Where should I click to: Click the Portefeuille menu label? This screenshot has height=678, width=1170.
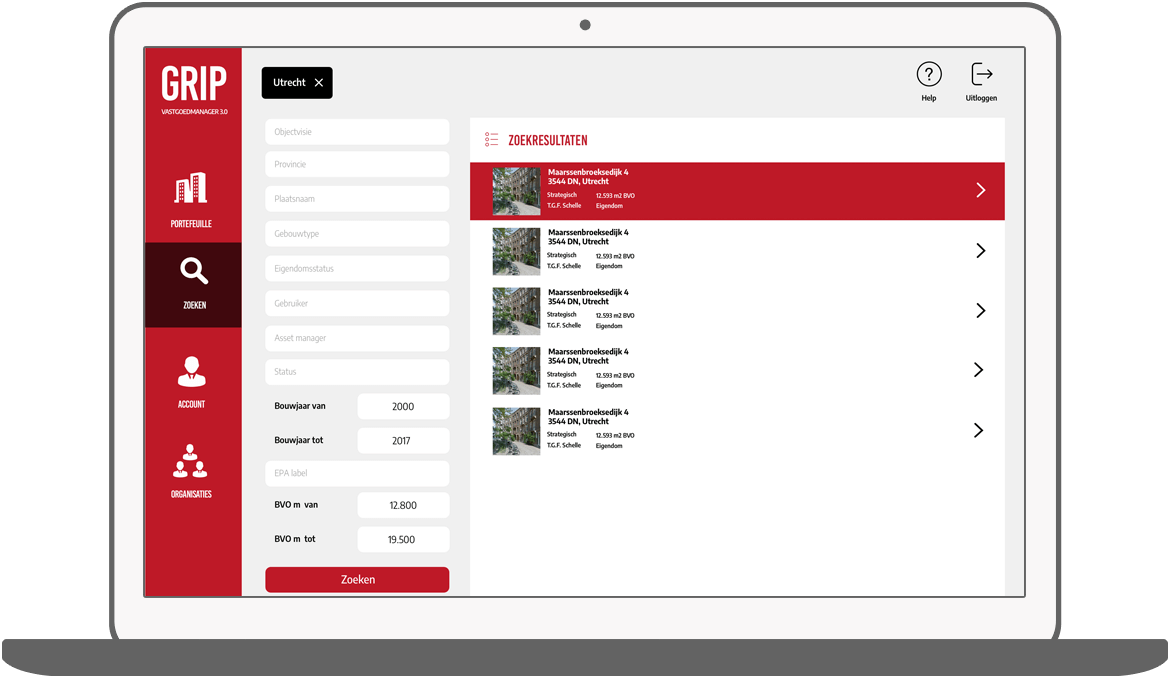pyautogui.click(x=191, y=224)
